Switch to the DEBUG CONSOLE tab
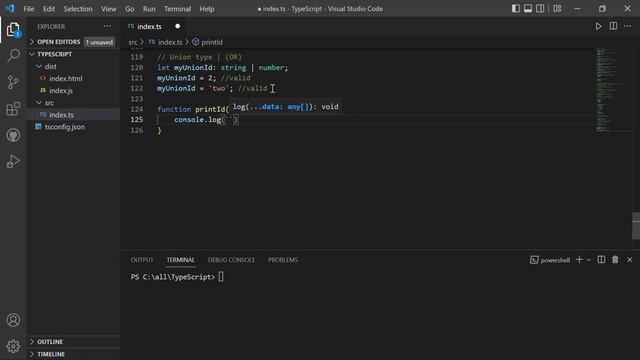Viewport: 640px width, 360px height. click(231, 260)
